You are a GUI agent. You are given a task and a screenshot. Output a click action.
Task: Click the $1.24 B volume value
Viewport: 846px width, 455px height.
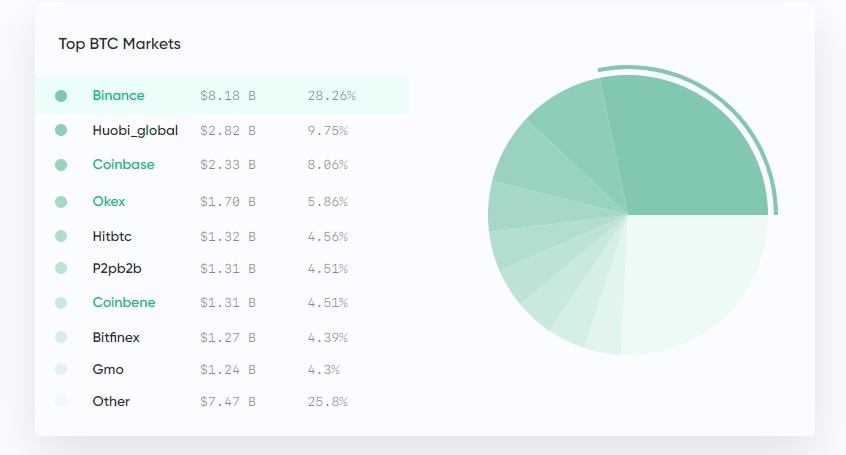point(228,370)
